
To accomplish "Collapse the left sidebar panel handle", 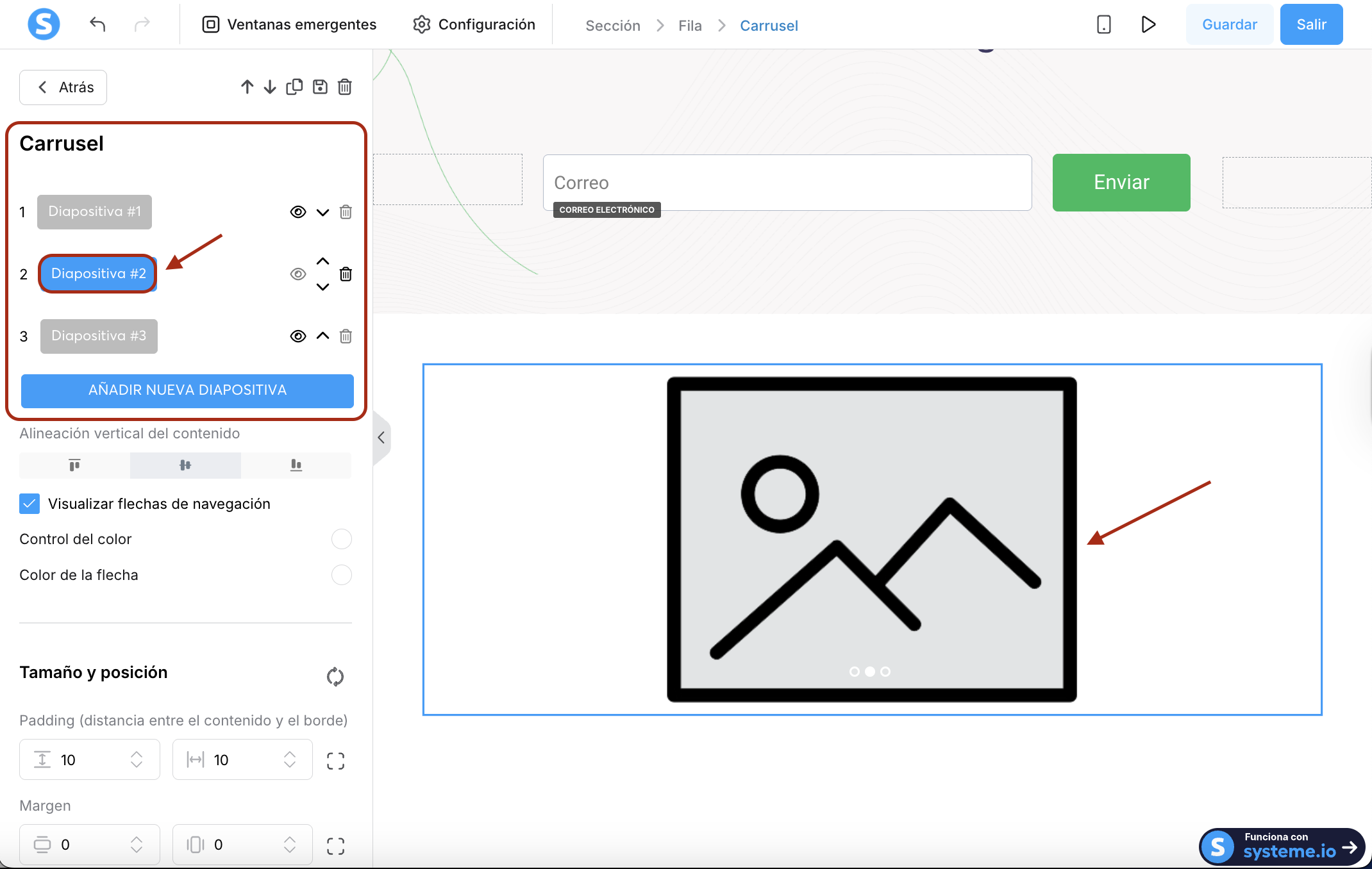I will tap(381, 438).
